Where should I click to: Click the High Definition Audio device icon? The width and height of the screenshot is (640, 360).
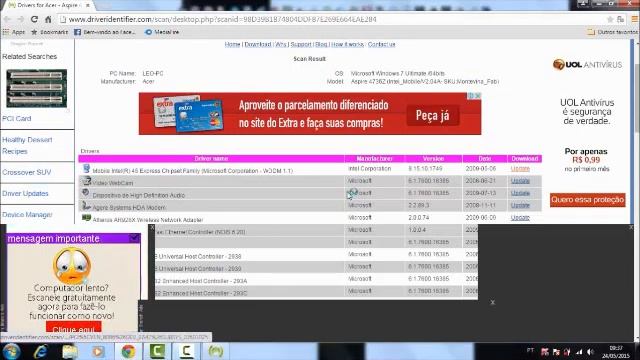tap(86, 193)
